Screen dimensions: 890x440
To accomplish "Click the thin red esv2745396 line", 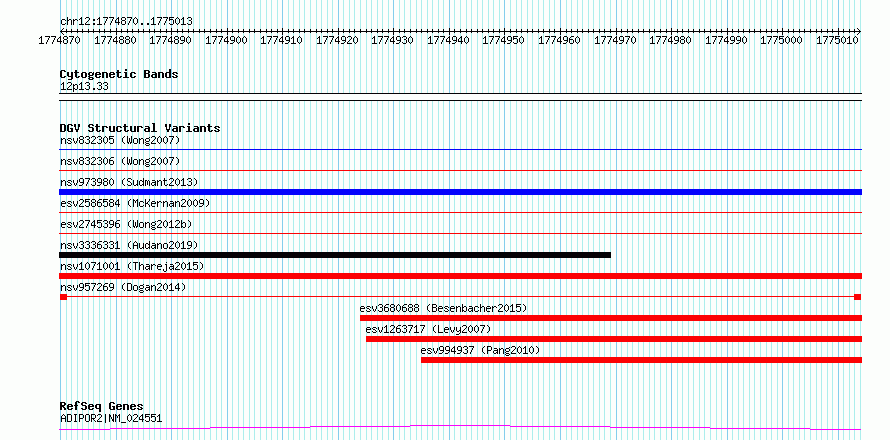I will [460, 233].
